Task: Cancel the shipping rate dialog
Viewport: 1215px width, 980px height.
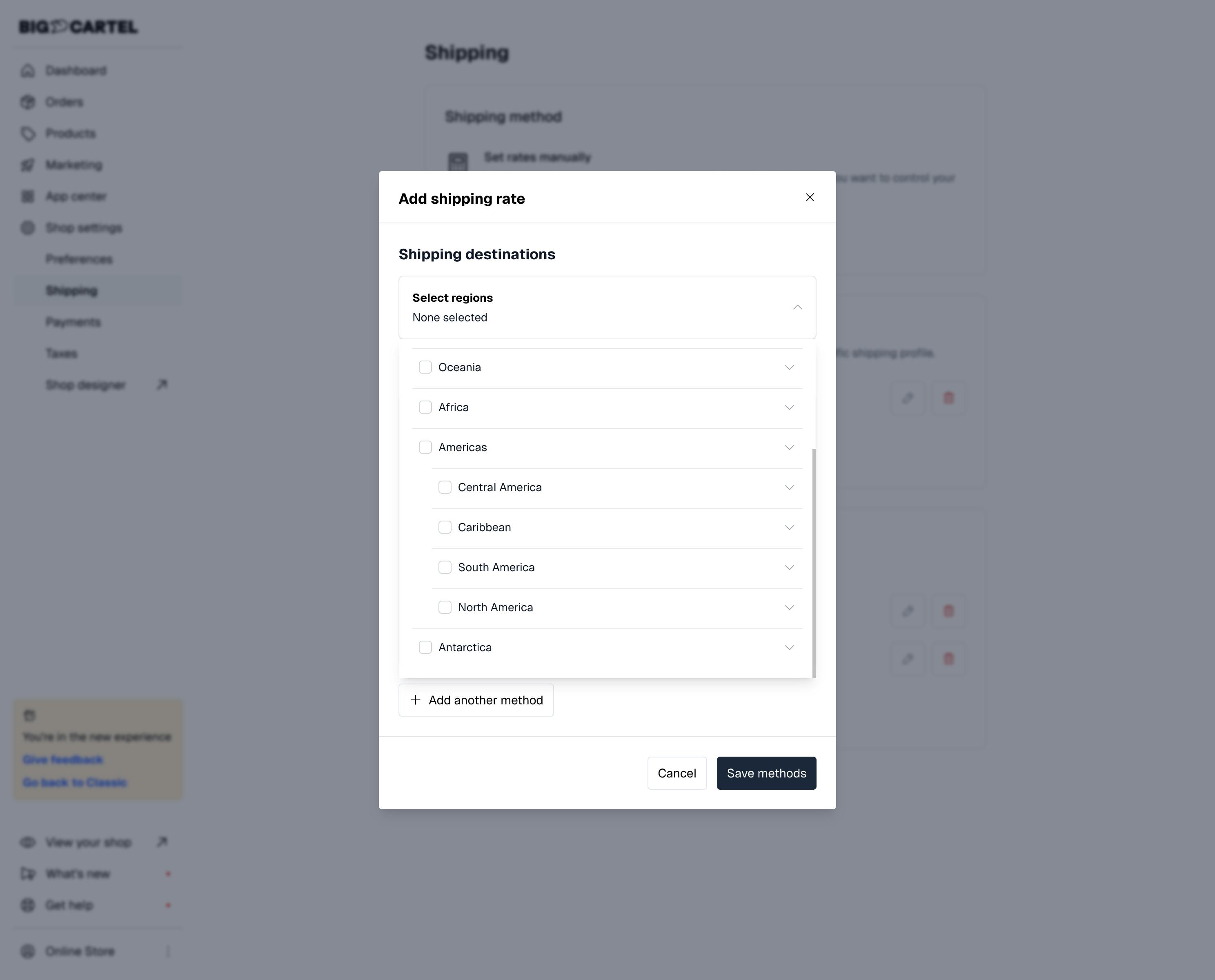Action: (x=676, y=773)
